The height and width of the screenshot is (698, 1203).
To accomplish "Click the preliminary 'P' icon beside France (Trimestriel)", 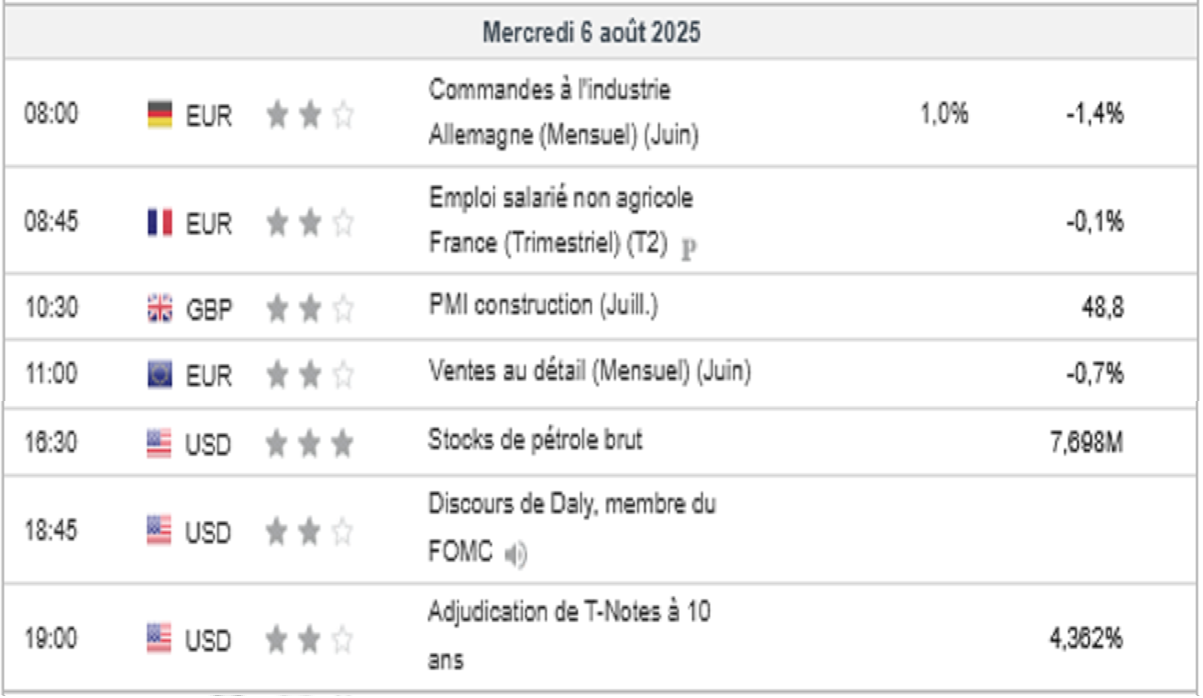I will coord(688,248).
